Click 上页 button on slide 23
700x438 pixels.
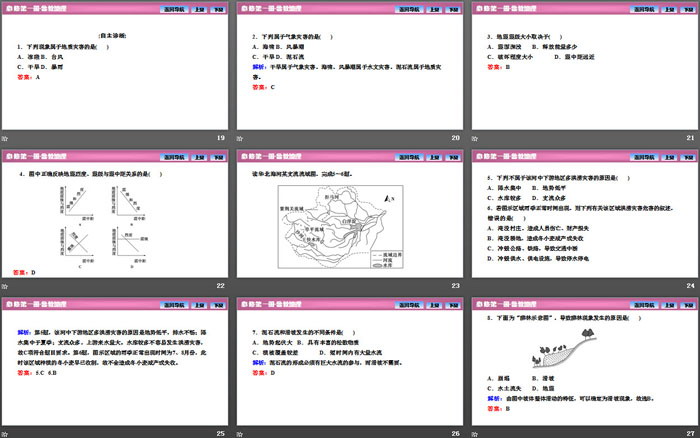pos(434,157)
